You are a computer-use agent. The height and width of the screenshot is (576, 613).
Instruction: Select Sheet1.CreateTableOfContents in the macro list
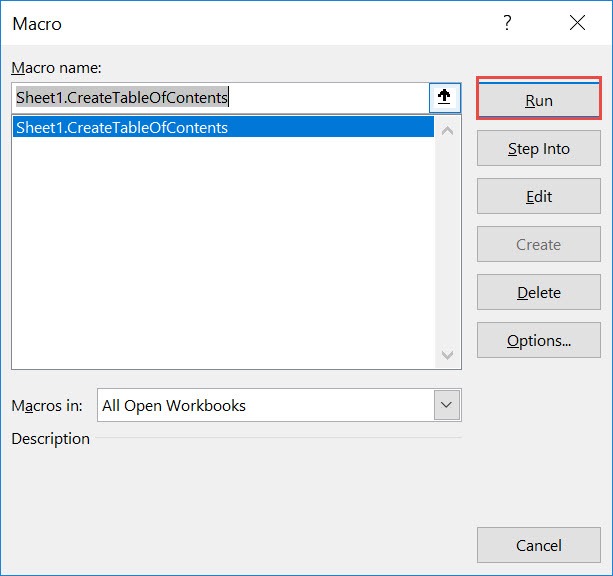tap(223, 127)
